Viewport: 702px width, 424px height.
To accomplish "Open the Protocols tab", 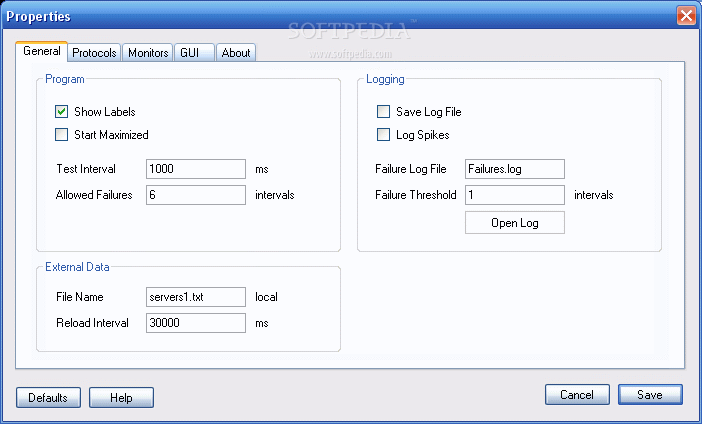I will pyautogui.click(x=94, y=53).
